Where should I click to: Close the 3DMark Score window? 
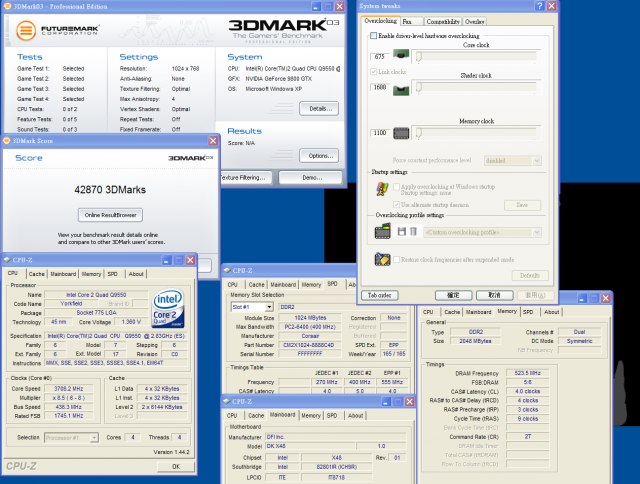point(213,141)
